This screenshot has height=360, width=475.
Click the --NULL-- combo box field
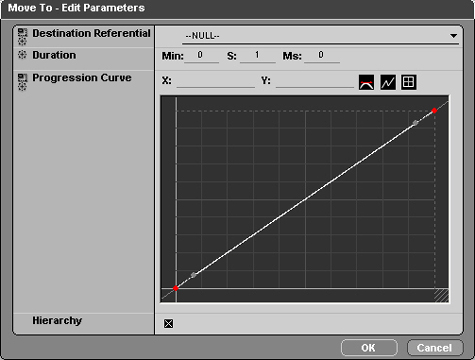coord(320,36)
